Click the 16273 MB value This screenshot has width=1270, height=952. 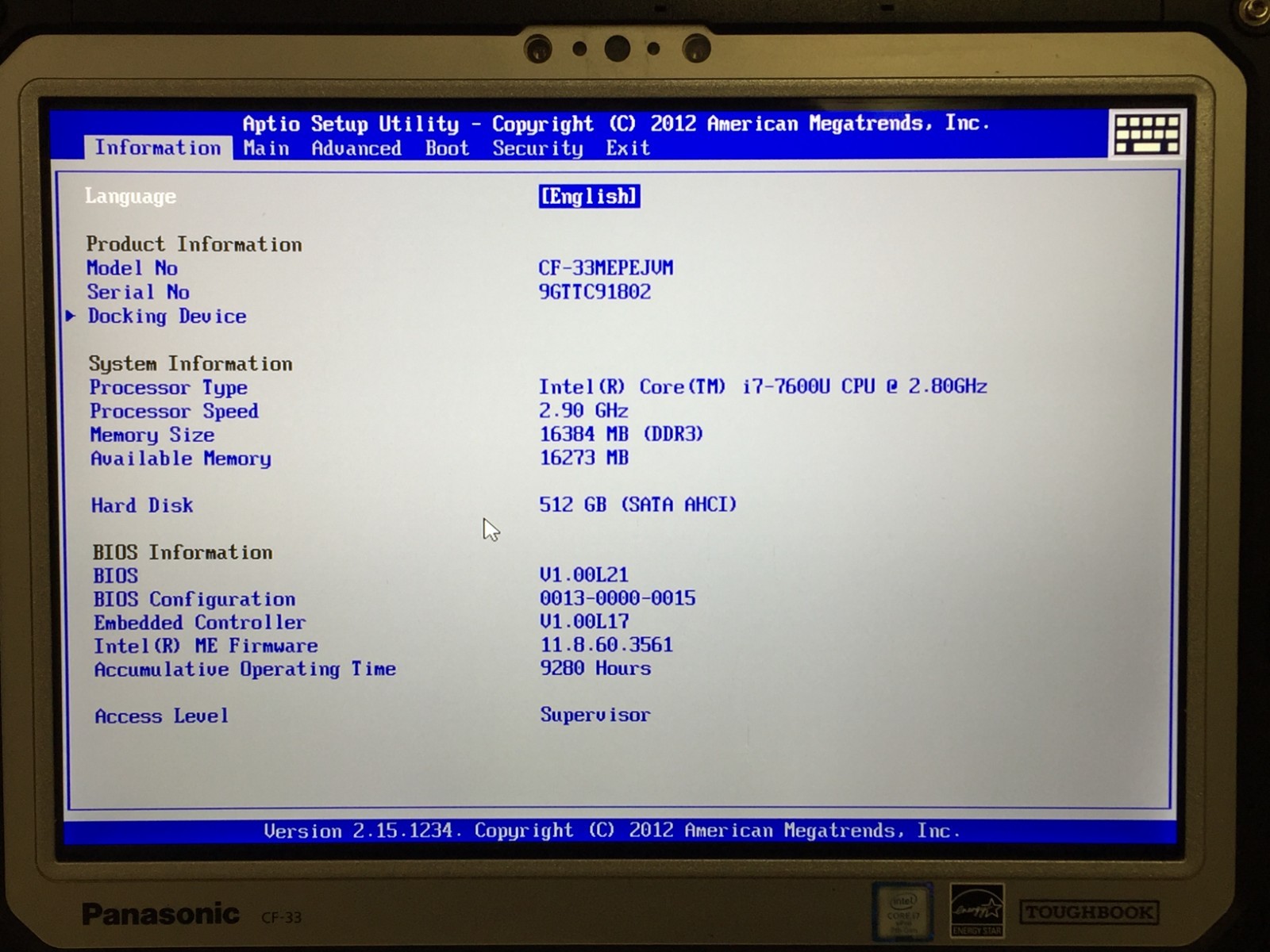tap(584, 458)
